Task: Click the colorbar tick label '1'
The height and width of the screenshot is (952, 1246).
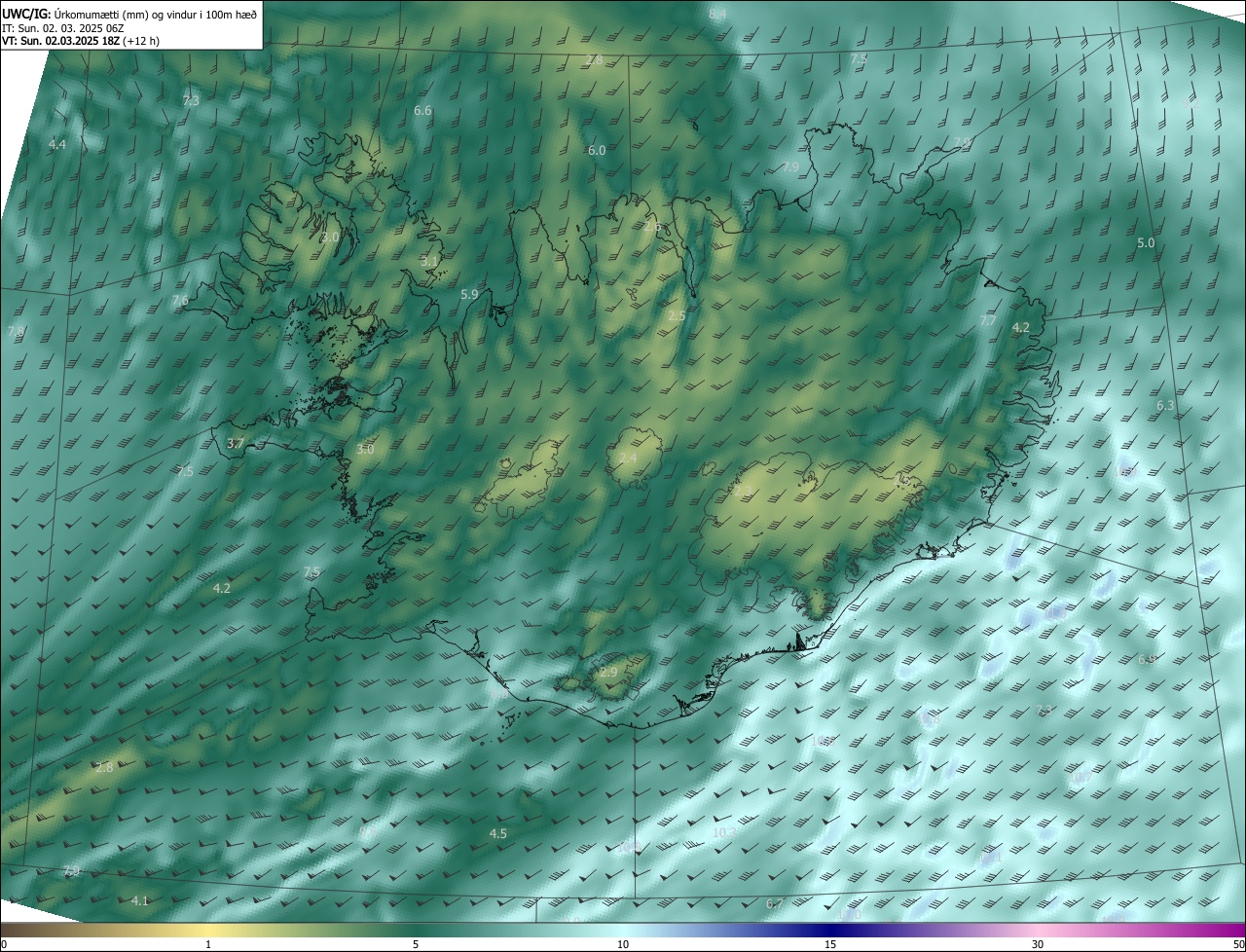Action: pos(208,944)
